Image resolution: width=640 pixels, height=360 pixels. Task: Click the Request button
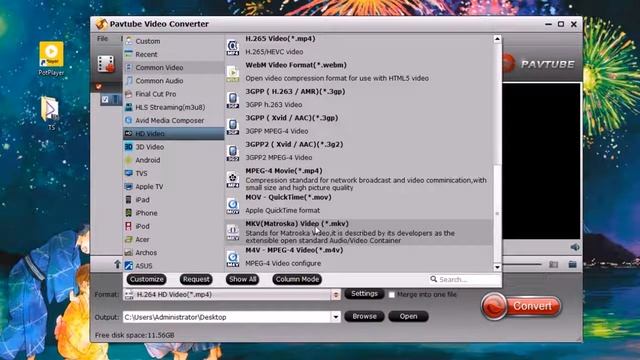coord(196,279)
